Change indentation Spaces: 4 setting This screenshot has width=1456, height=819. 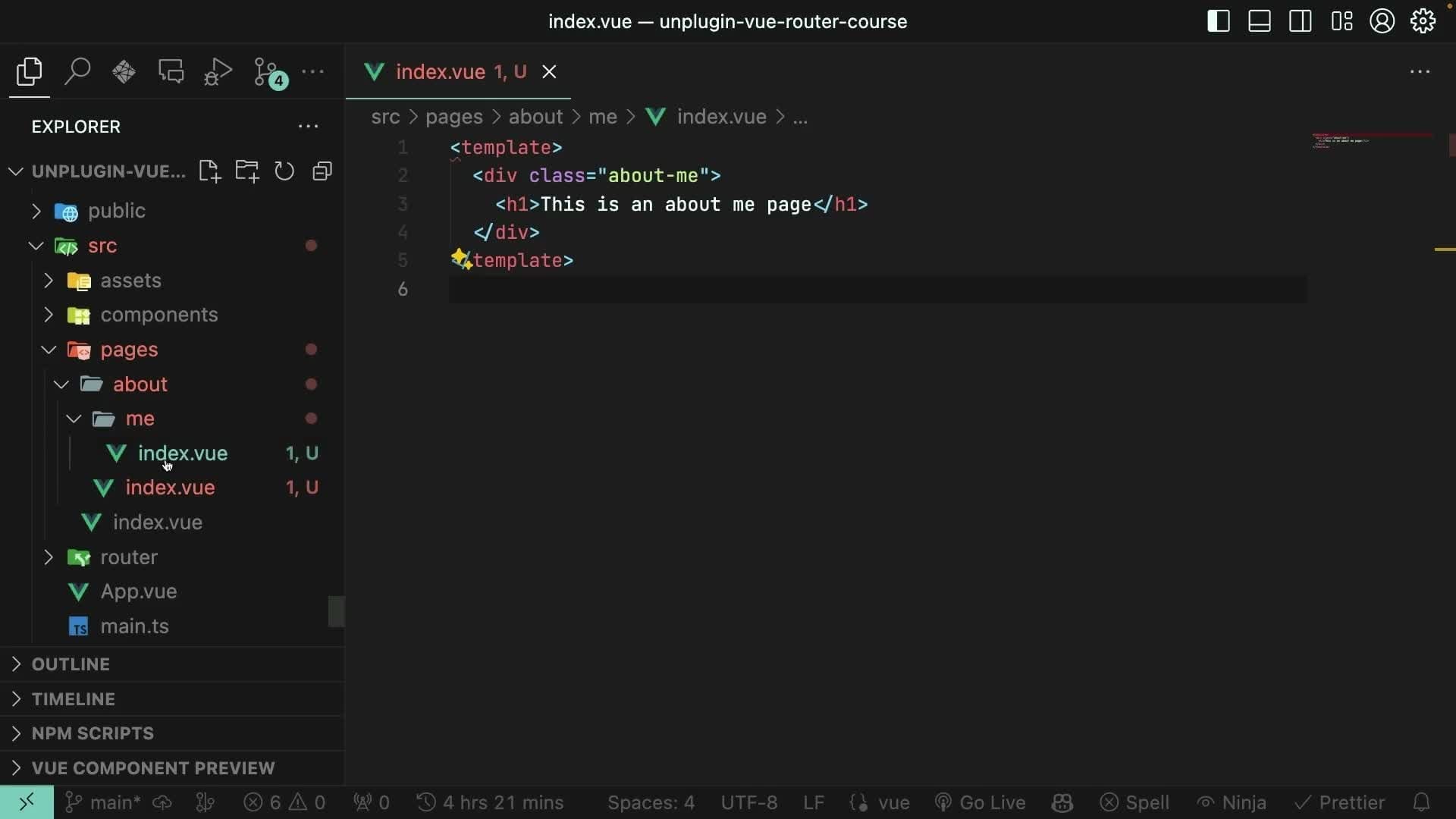click(x=651, y=802)
